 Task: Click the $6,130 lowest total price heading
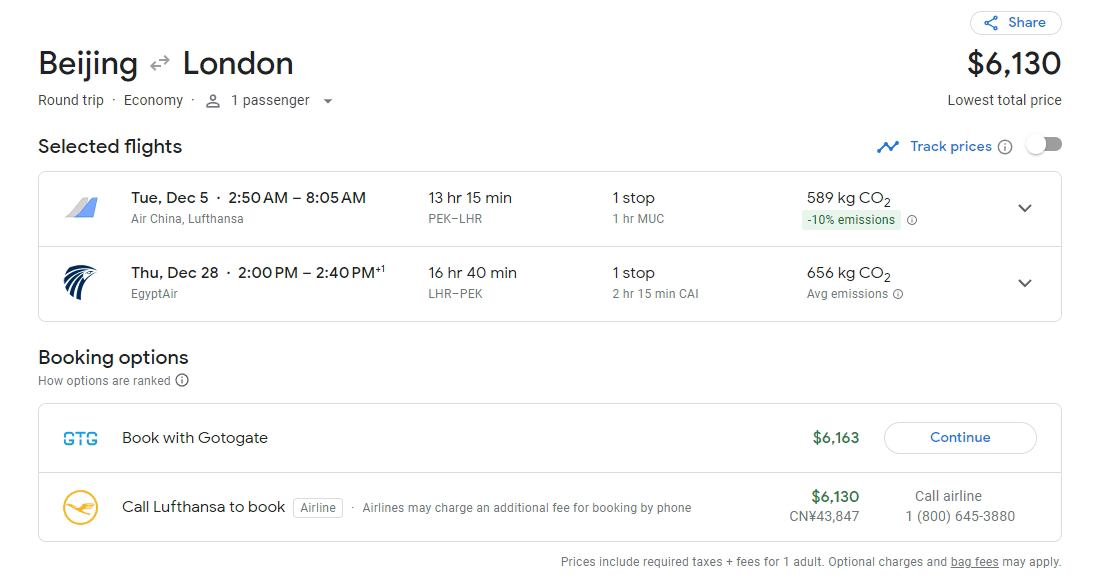[1014, 63]
